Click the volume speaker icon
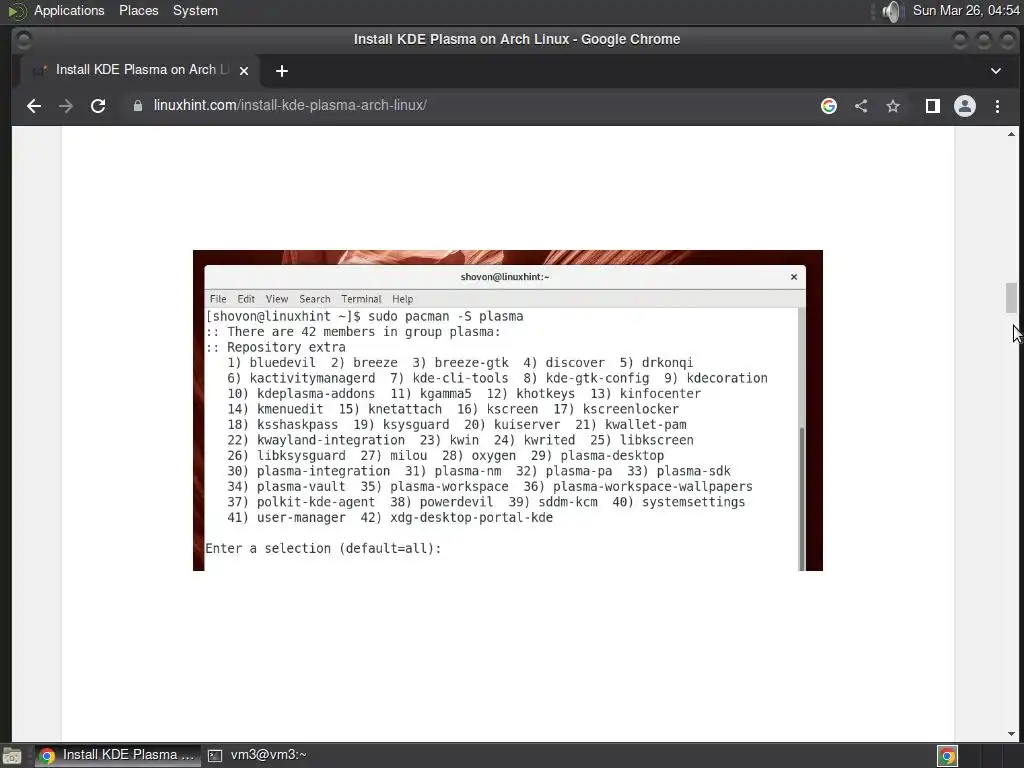 (891, 11)
